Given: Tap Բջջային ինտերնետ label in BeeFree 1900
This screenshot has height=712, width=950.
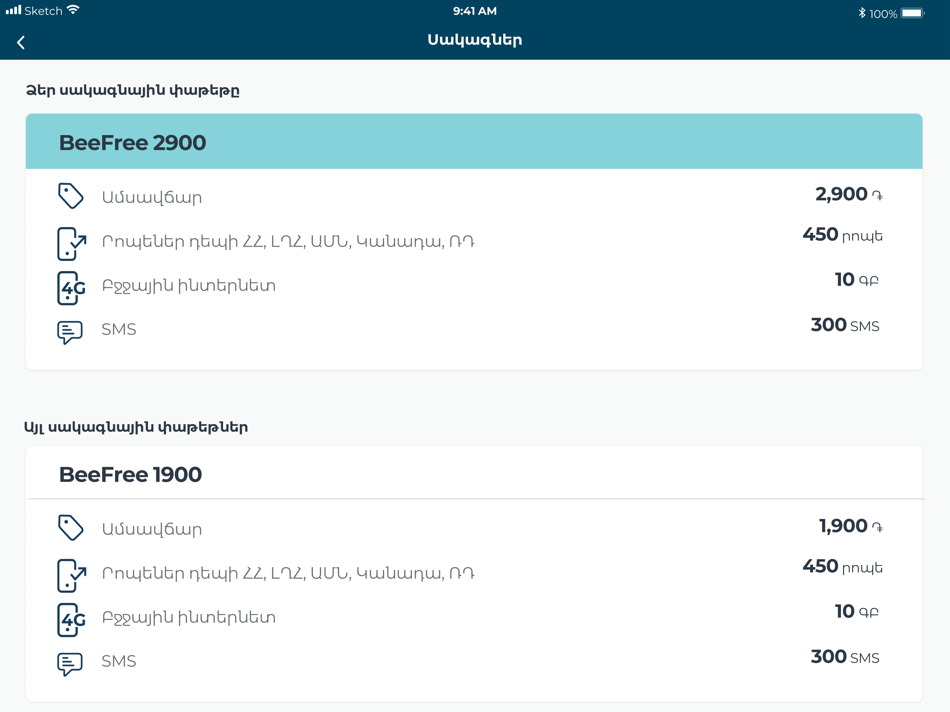Looking at the screenshot, I should 188,617.
